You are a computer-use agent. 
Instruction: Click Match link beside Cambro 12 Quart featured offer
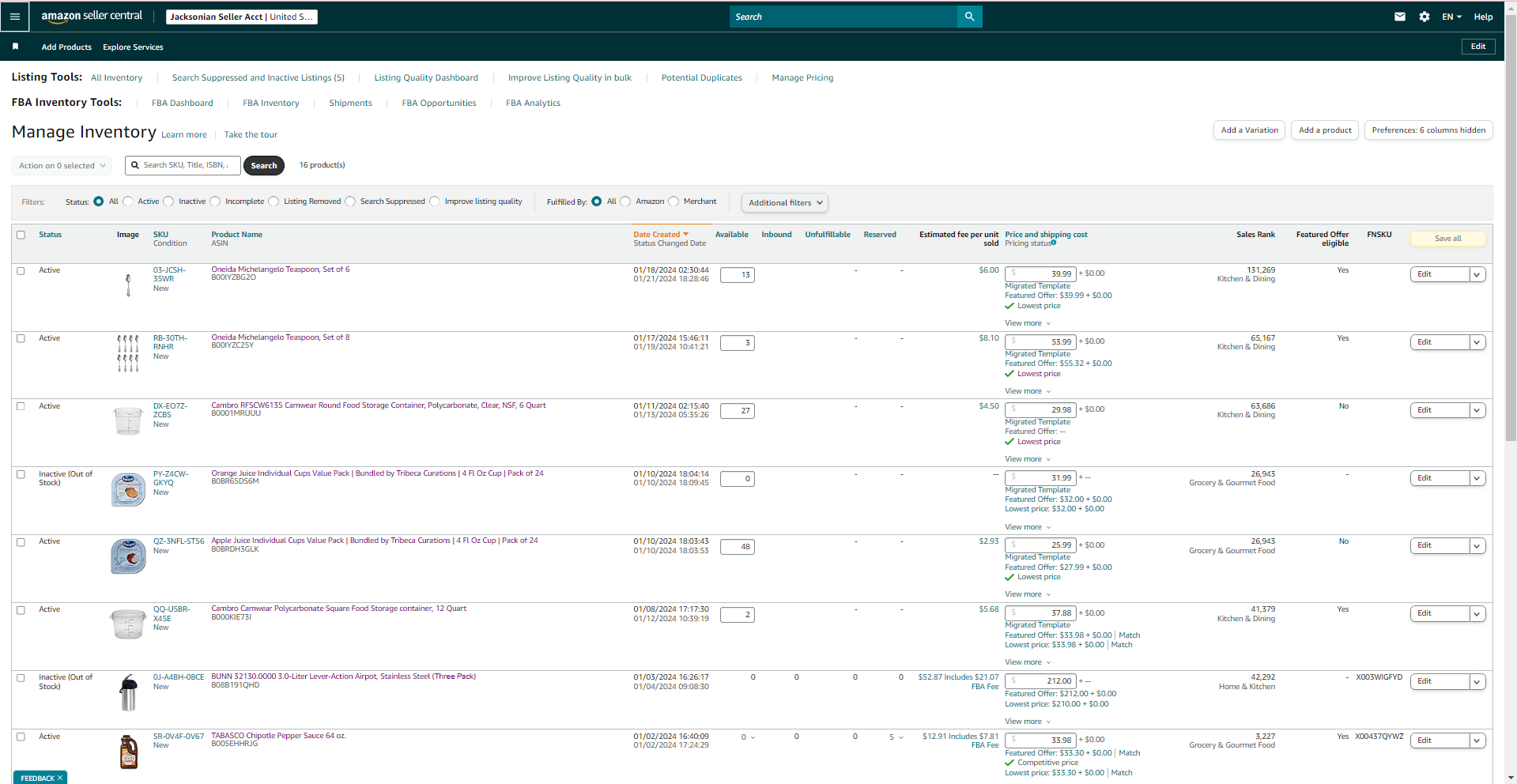pos(1129,635)
